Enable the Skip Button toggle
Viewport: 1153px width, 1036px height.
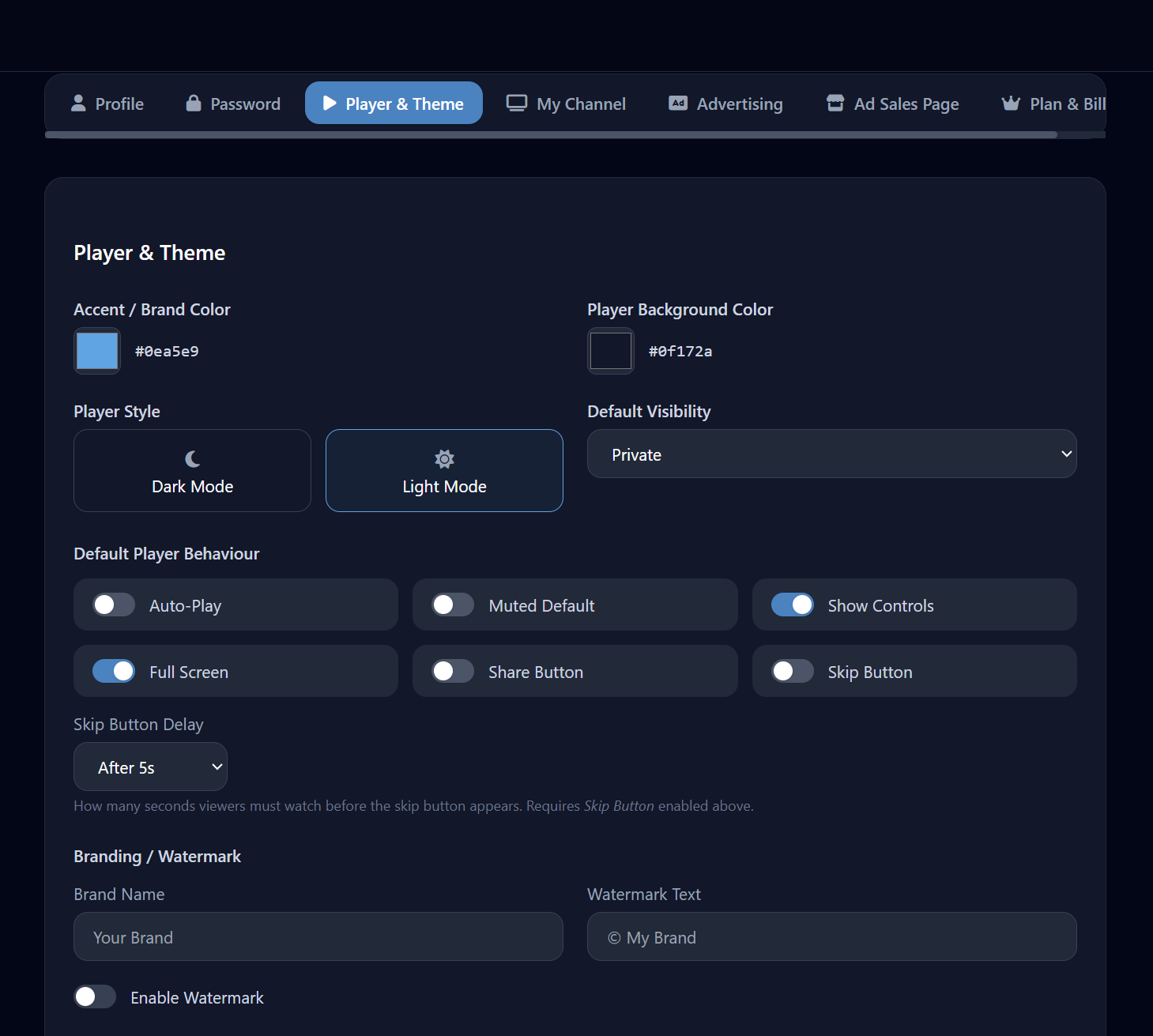[792, 672]
